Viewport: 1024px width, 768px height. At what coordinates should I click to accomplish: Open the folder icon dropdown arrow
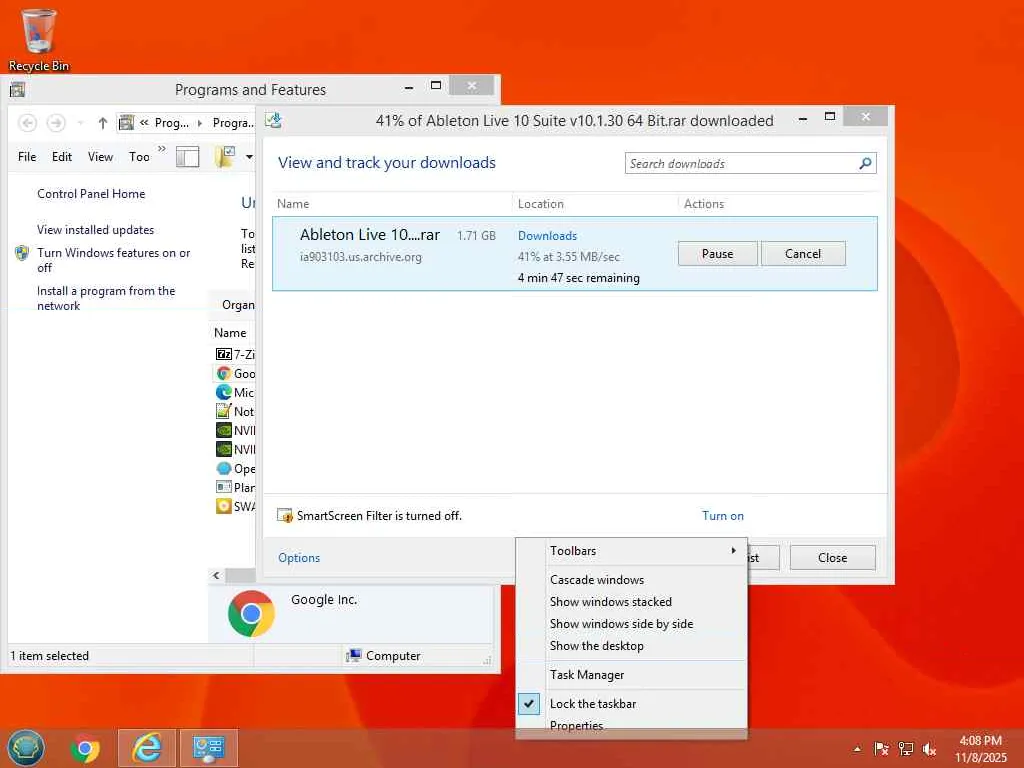point(249,157)
